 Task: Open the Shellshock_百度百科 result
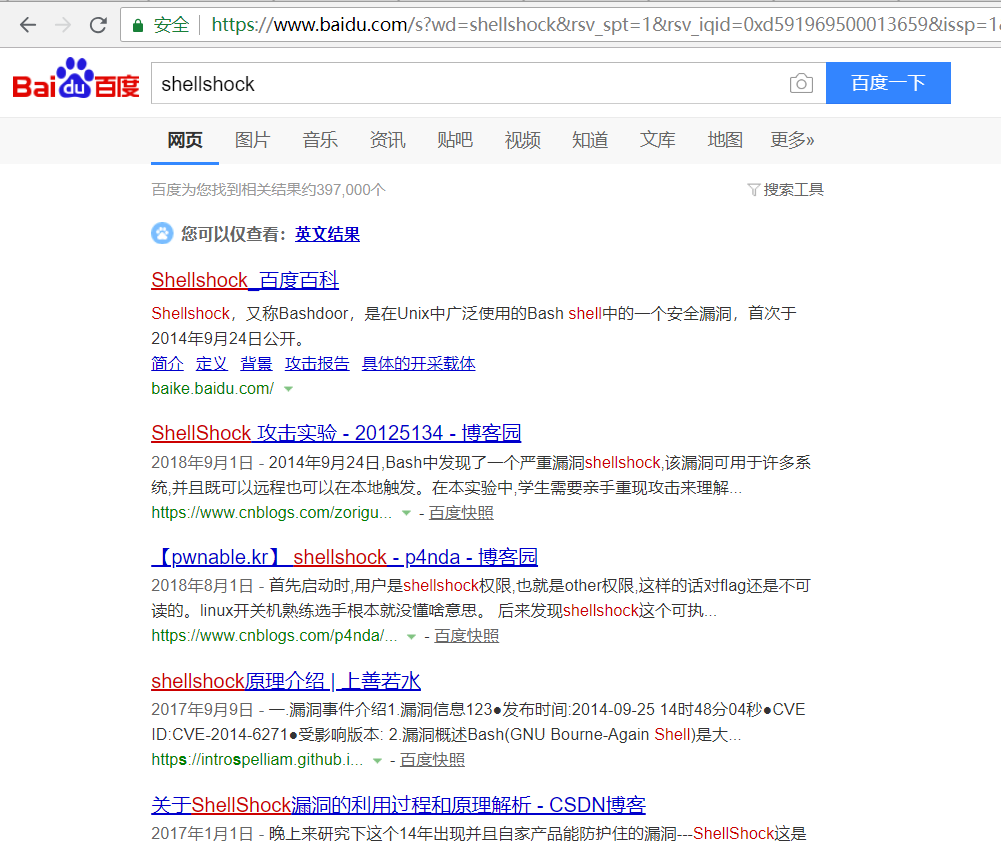245,280
